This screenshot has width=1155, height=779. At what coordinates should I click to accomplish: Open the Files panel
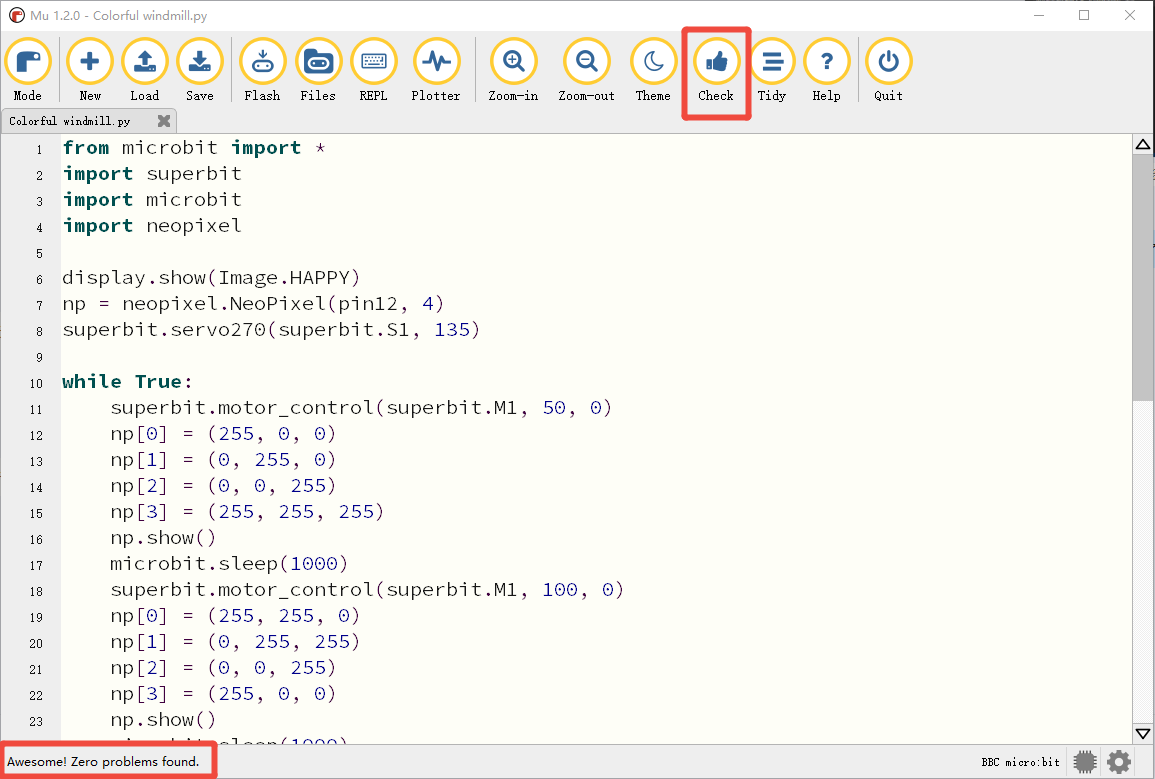click(x=318, y=71)
